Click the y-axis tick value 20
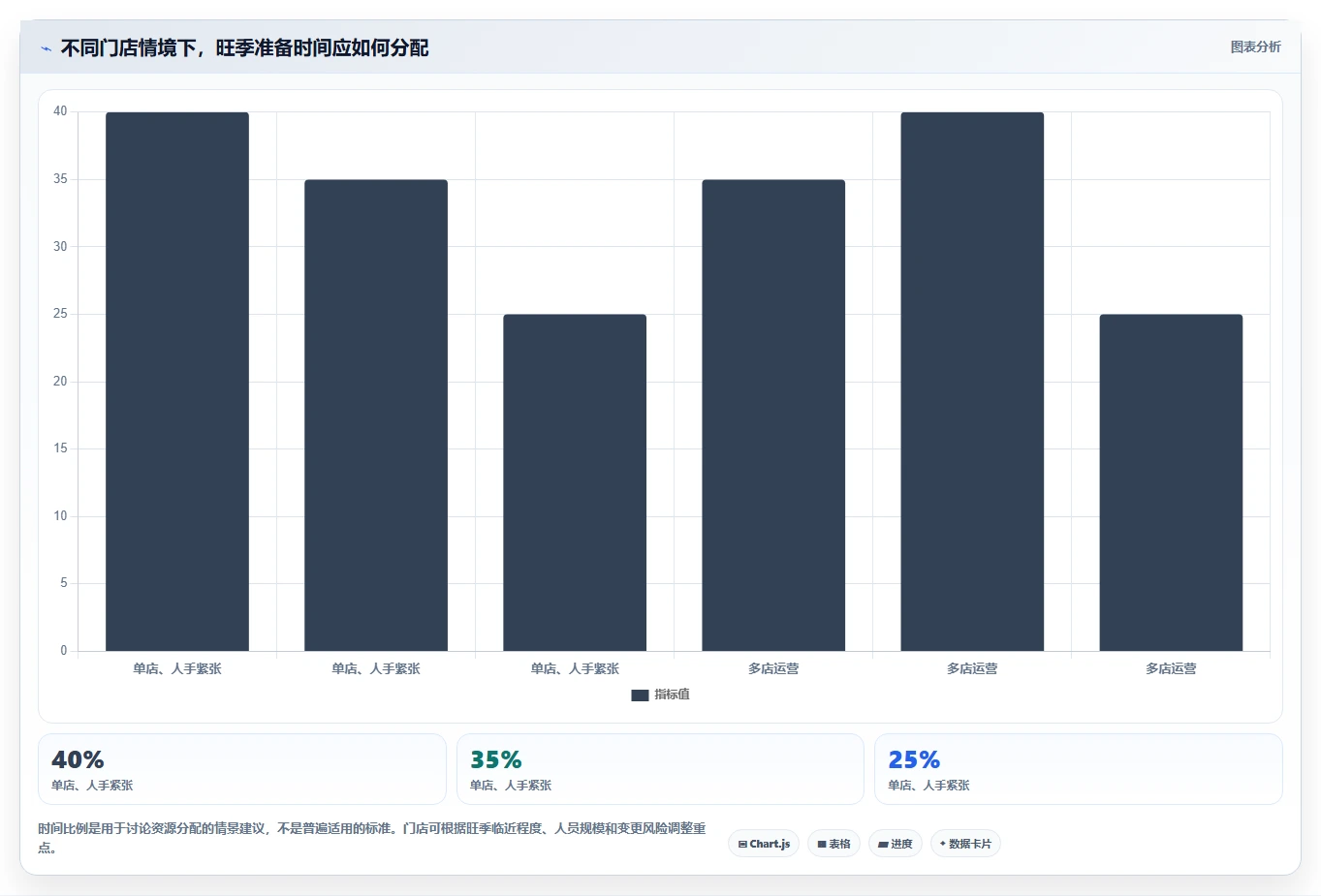Viewport: 1321px width, 896px height. tap(60, 381)
